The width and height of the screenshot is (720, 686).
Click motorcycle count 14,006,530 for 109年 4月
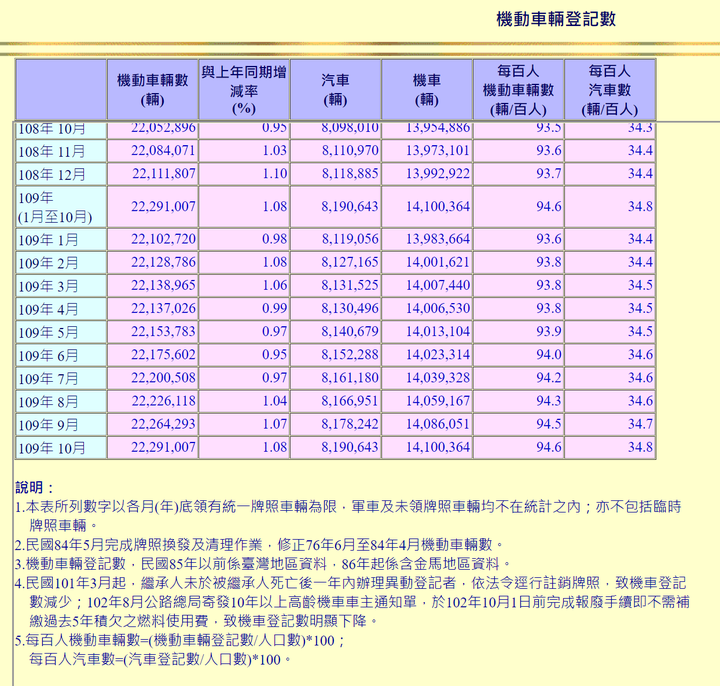(438, 309)
